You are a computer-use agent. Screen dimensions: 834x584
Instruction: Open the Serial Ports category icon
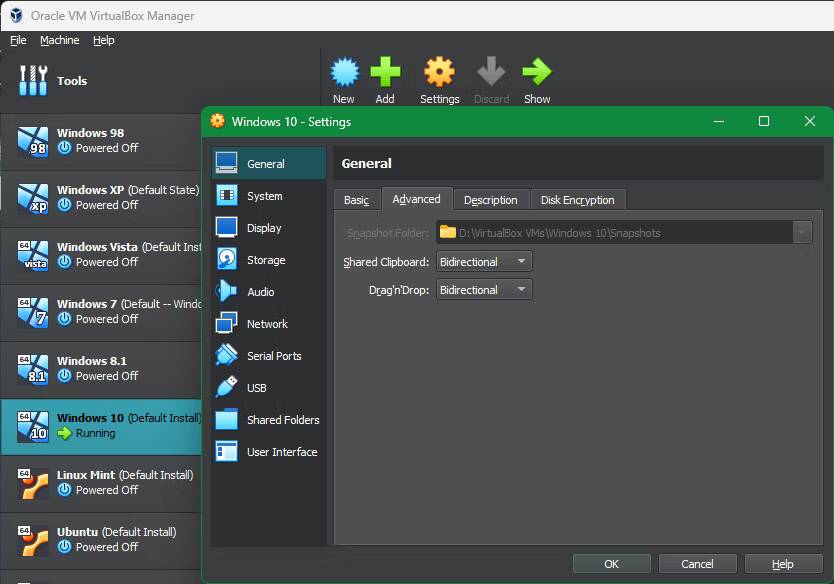pos(227,355)
